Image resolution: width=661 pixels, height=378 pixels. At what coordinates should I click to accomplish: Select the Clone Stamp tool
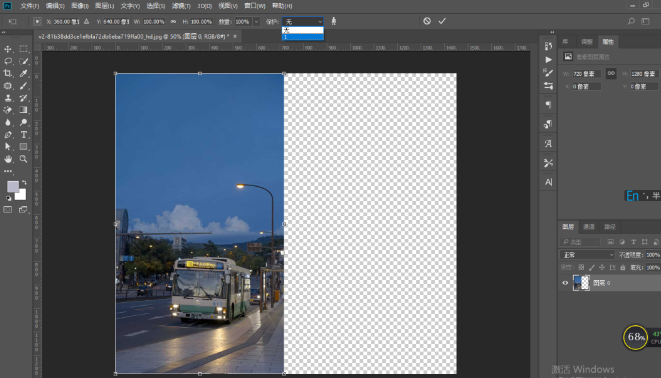8,98
